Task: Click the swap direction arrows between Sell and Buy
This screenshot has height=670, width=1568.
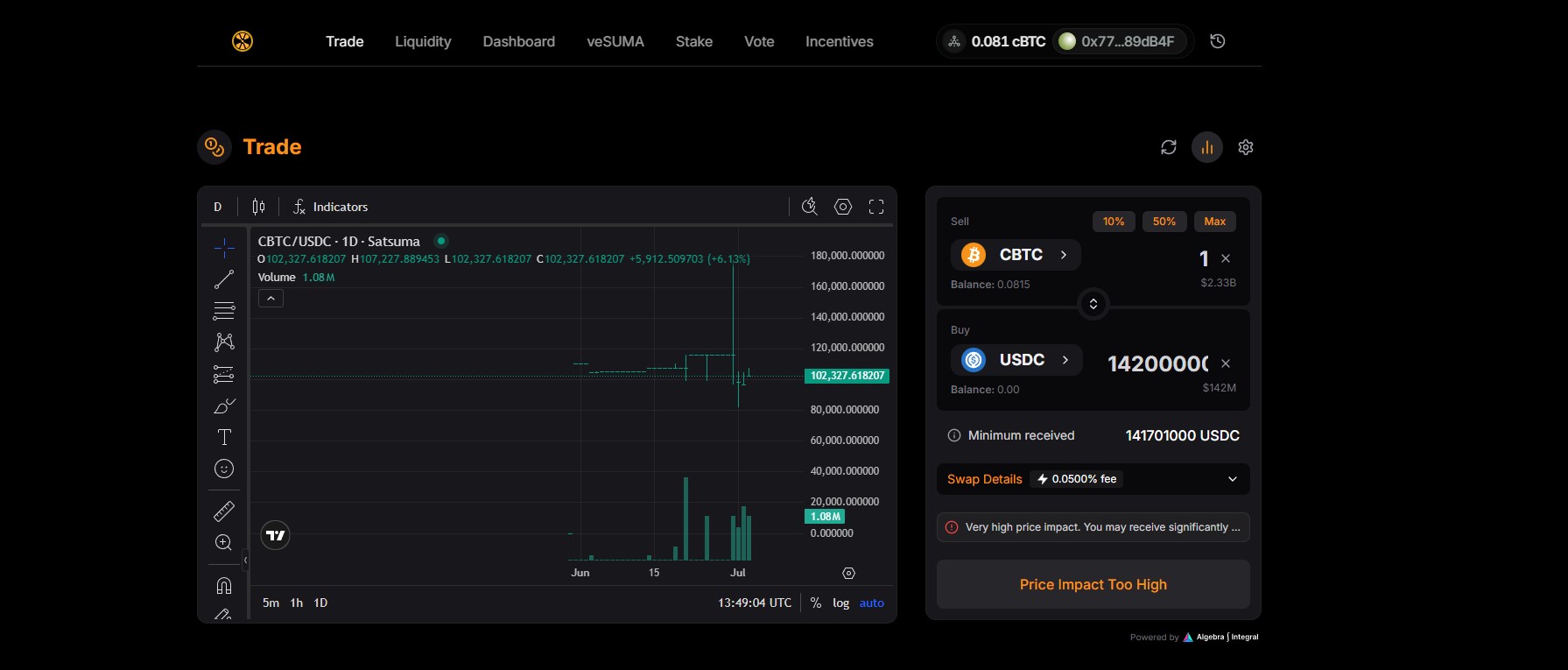Action: coord(1093,304)
